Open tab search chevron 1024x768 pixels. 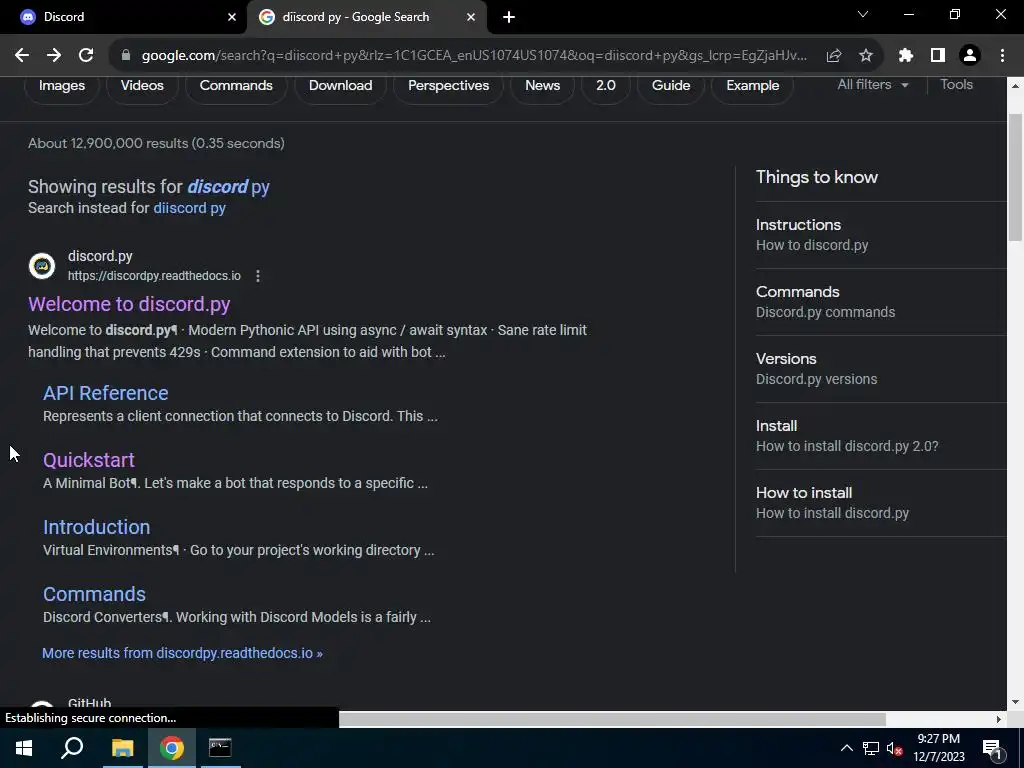pyautogui.click(x=863, y=14)
